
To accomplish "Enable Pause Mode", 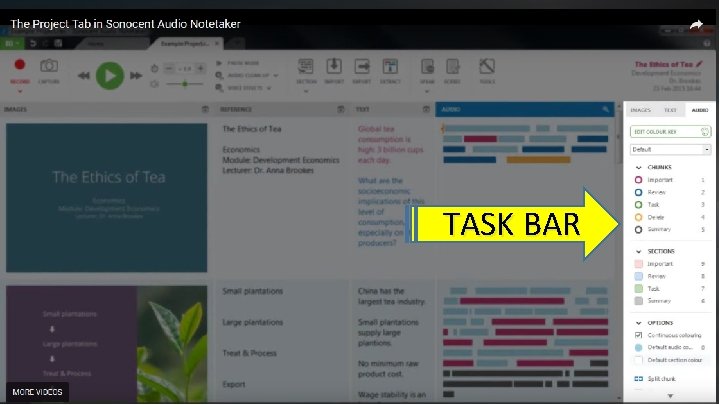I will [238, 63].
